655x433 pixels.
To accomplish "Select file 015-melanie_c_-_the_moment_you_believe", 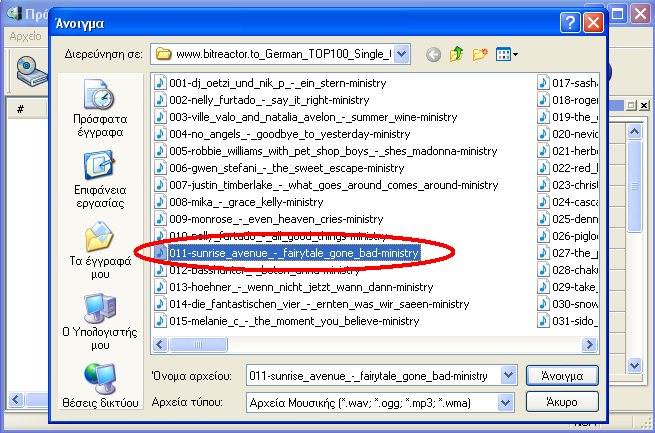I will point(287,321).
